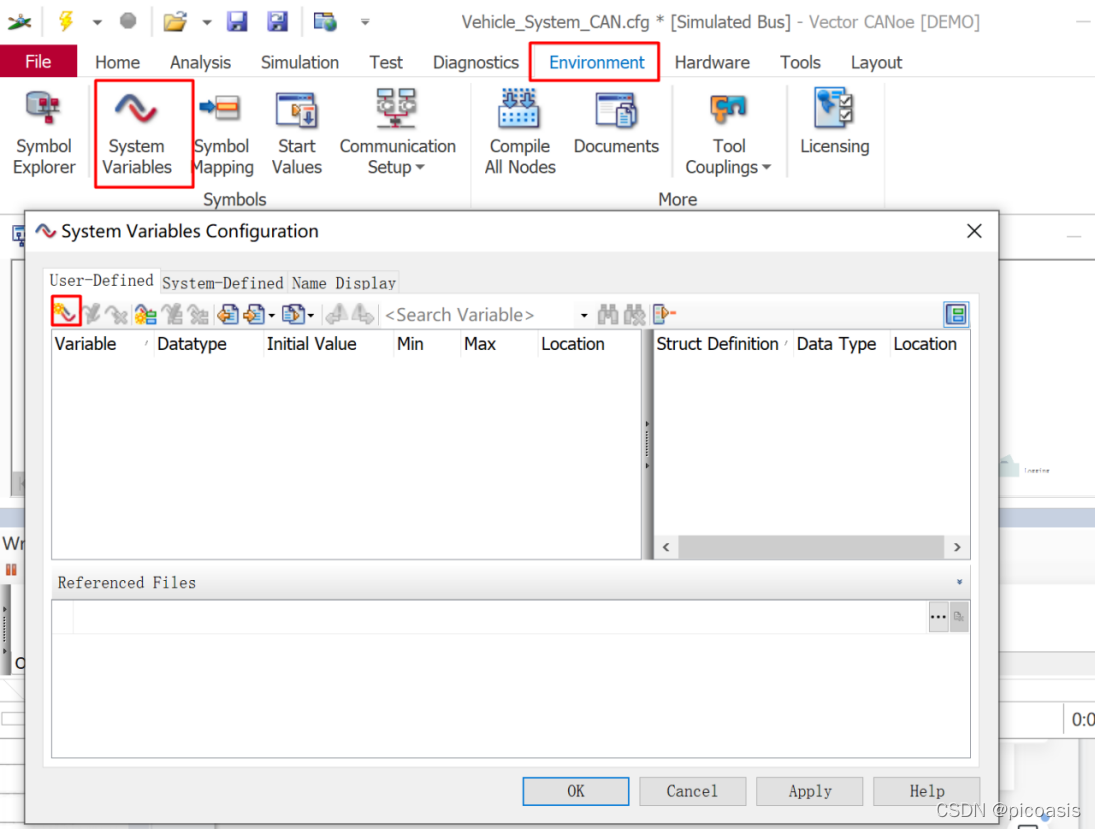The width and height of the screenshot is (1096, 830).
Task: Click the New system variable icon
Action: click(66, 313)
